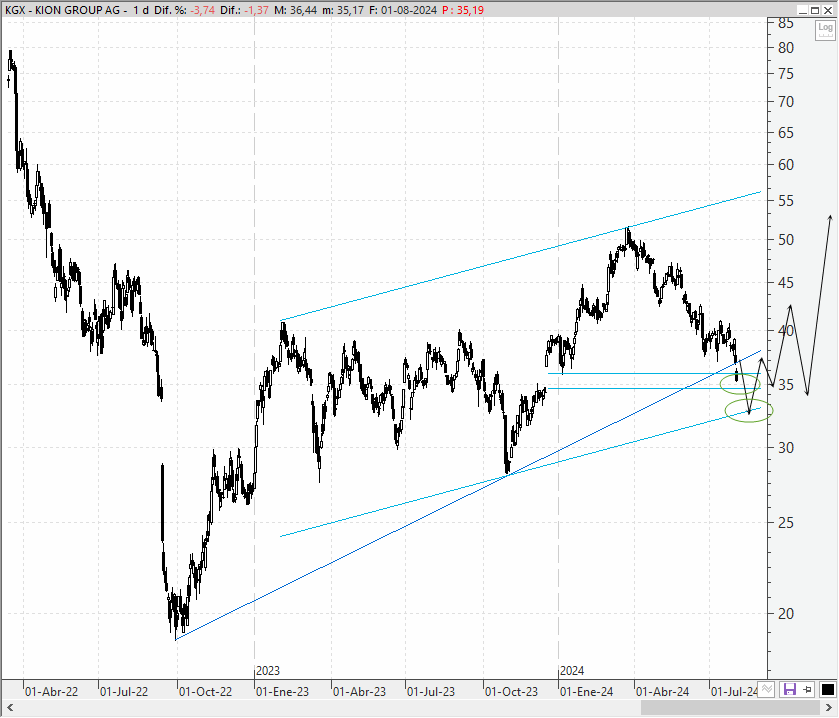The image size is (839, 718).
Task: Maximize the KGX chart window
Action: (x=815, y=10)
